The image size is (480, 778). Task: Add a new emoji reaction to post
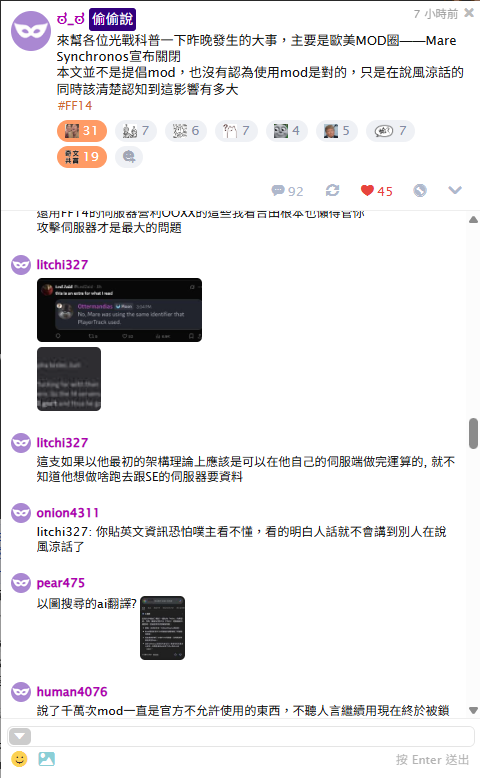[129, 157]
